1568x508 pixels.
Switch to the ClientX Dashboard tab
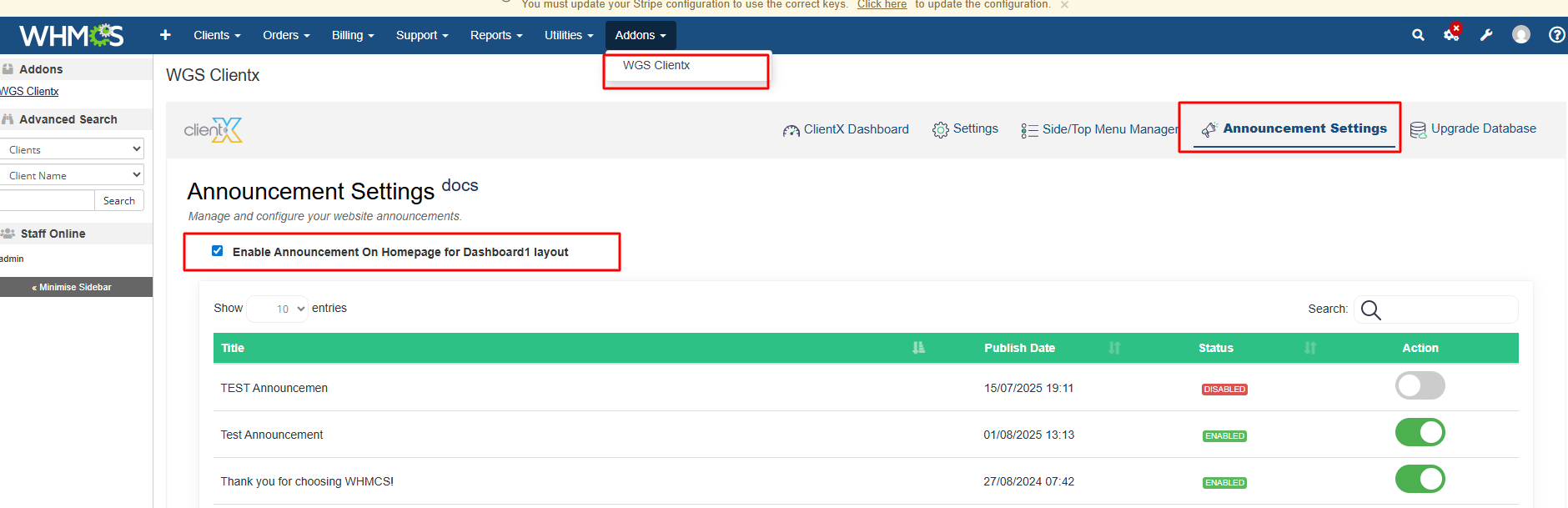pyautogui.click(x=846, y=129)
